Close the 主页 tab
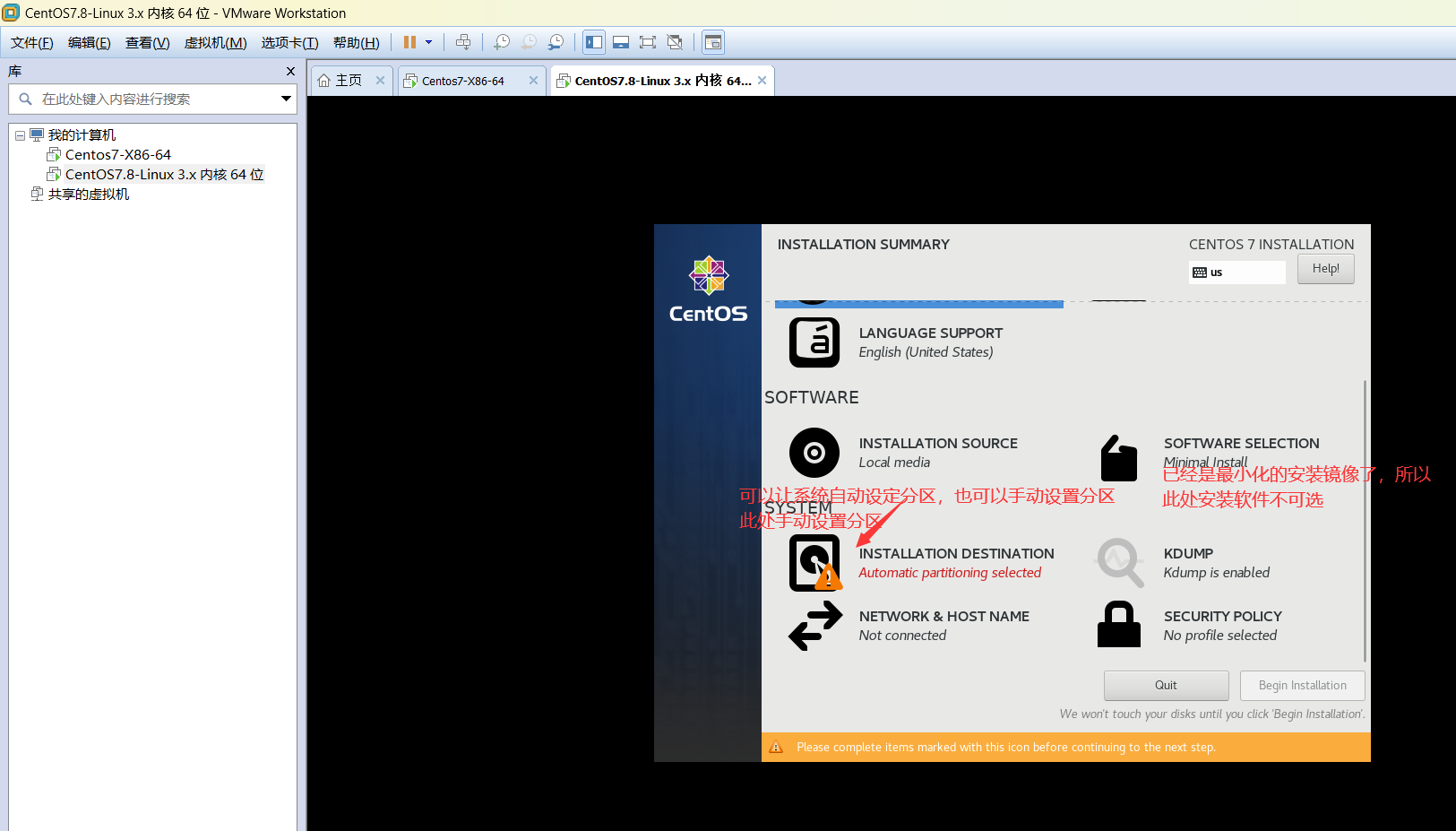1456x831 pixels. 380,81
